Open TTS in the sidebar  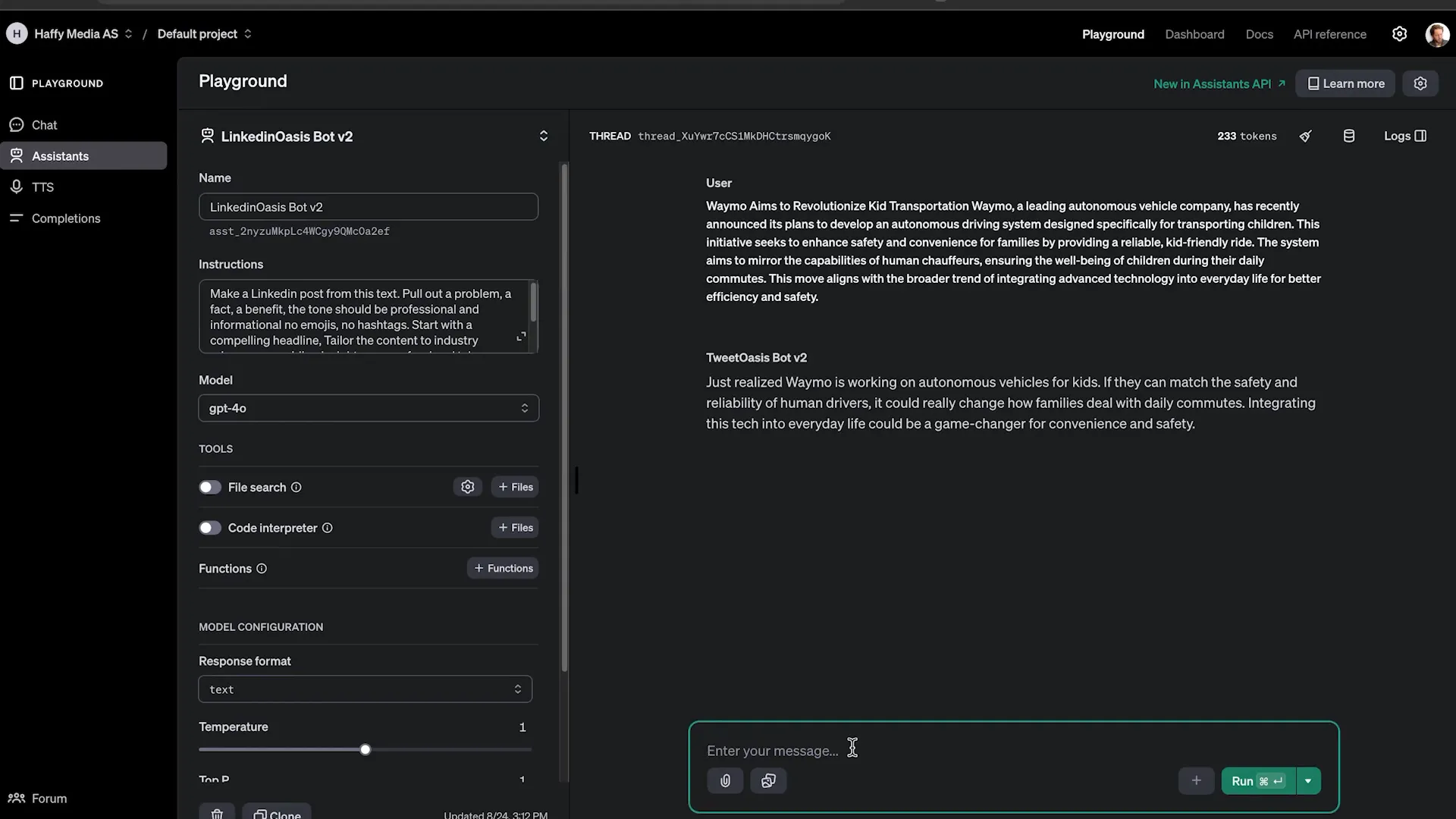(42, 187)
